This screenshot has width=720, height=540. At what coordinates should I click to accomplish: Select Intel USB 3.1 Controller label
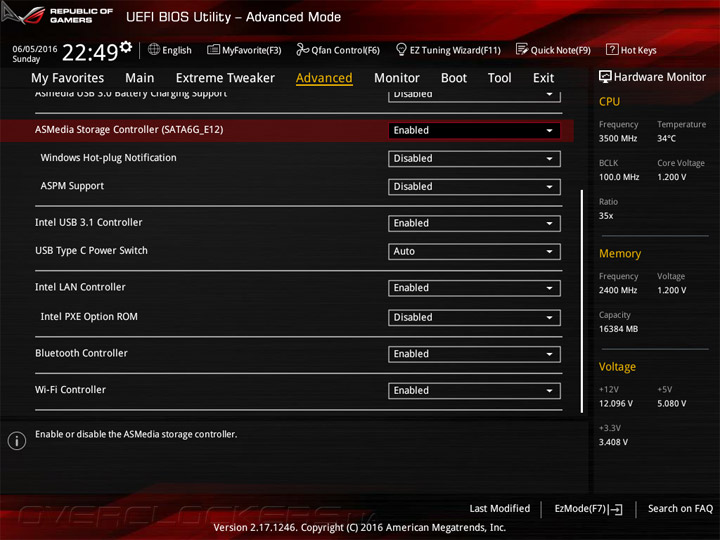click(x=89, y=223)
